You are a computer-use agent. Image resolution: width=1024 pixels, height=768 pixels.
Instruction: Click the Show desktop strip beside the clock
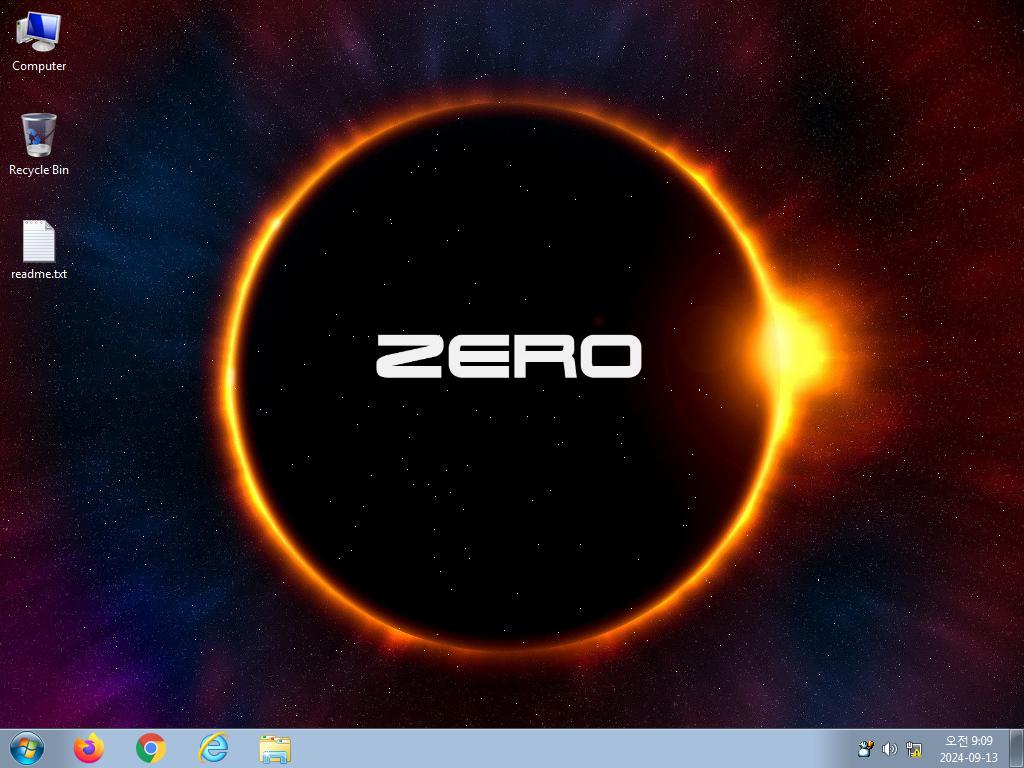click(x=1017, y=748)
